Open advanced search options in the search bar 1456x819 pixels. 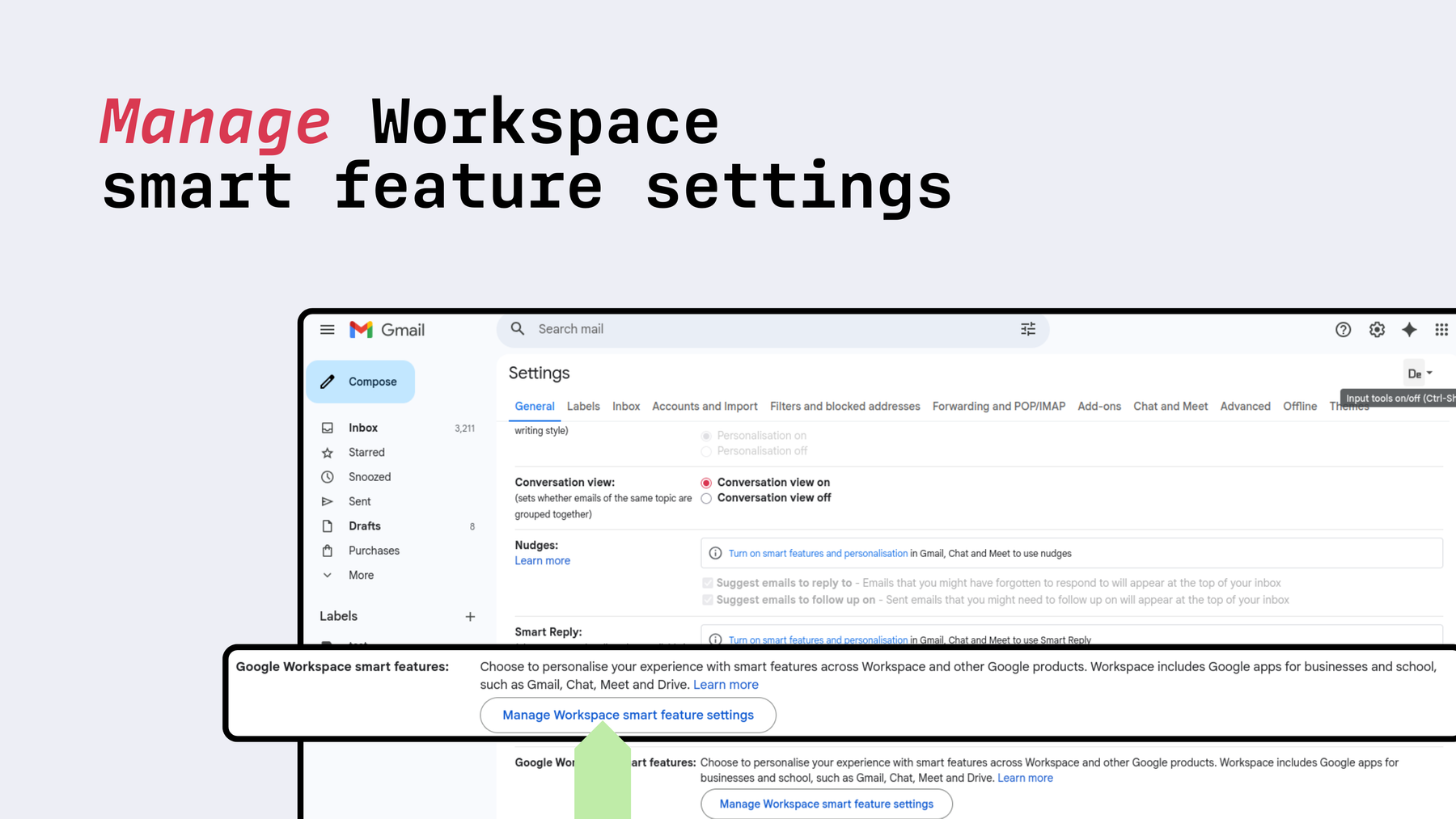(x=1027, y=329)
